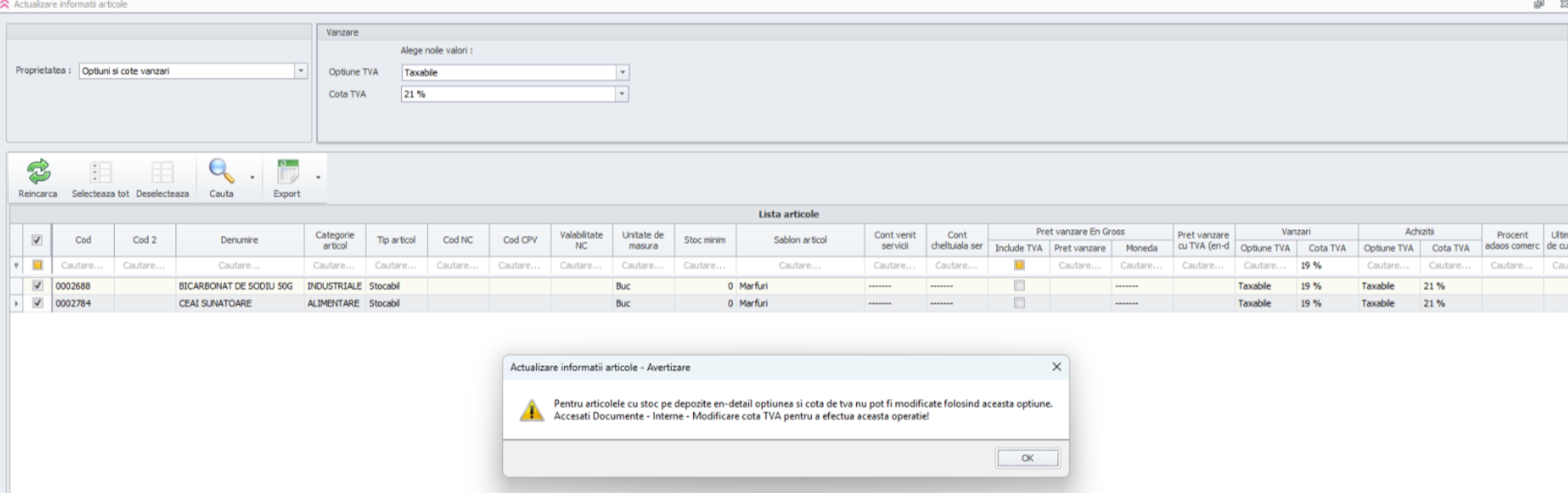Open the Proprietatea dropdown list
The width and height of the screenshot is (1568, 493).
(x=300, y=71)
